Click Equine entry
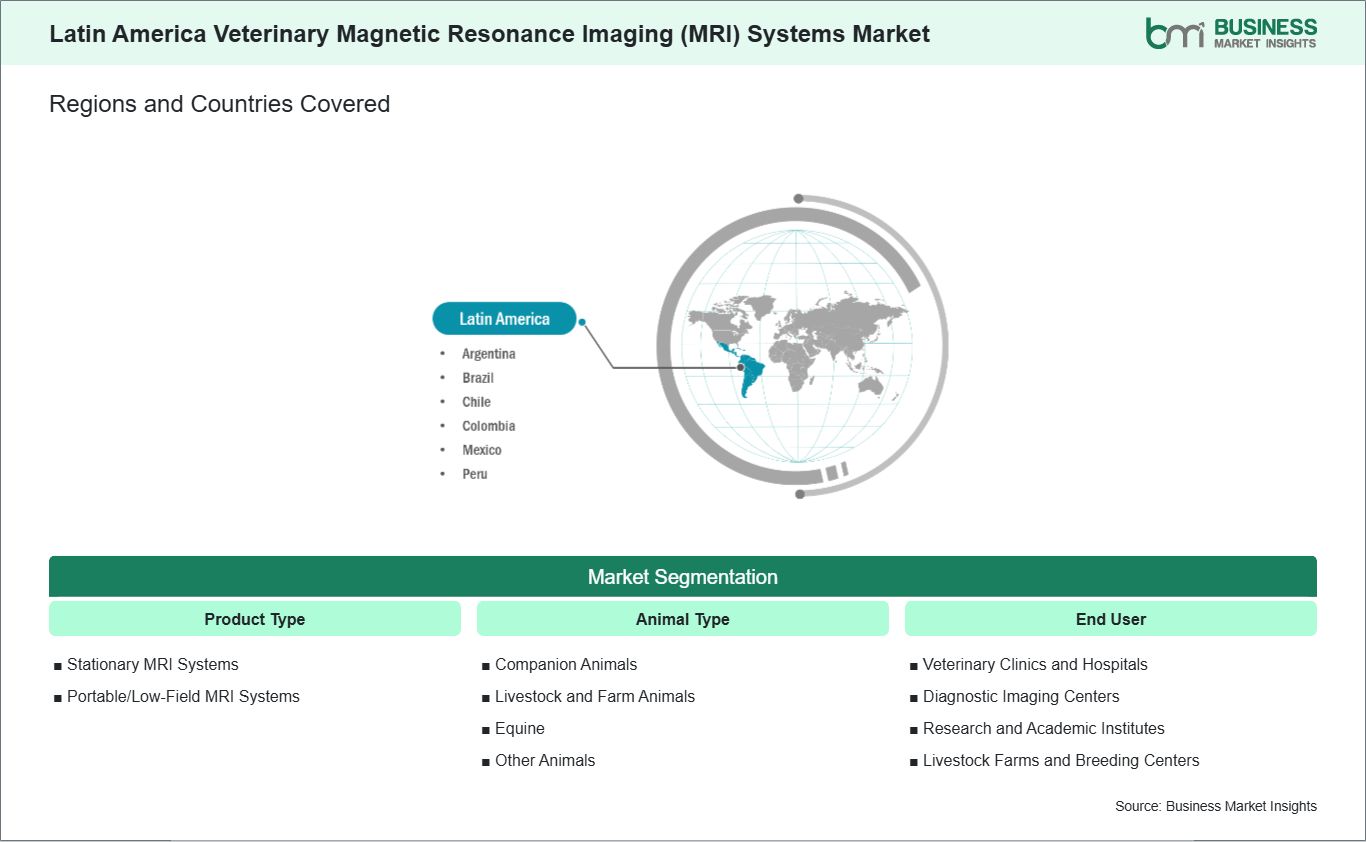 click(x=520, y=728)
